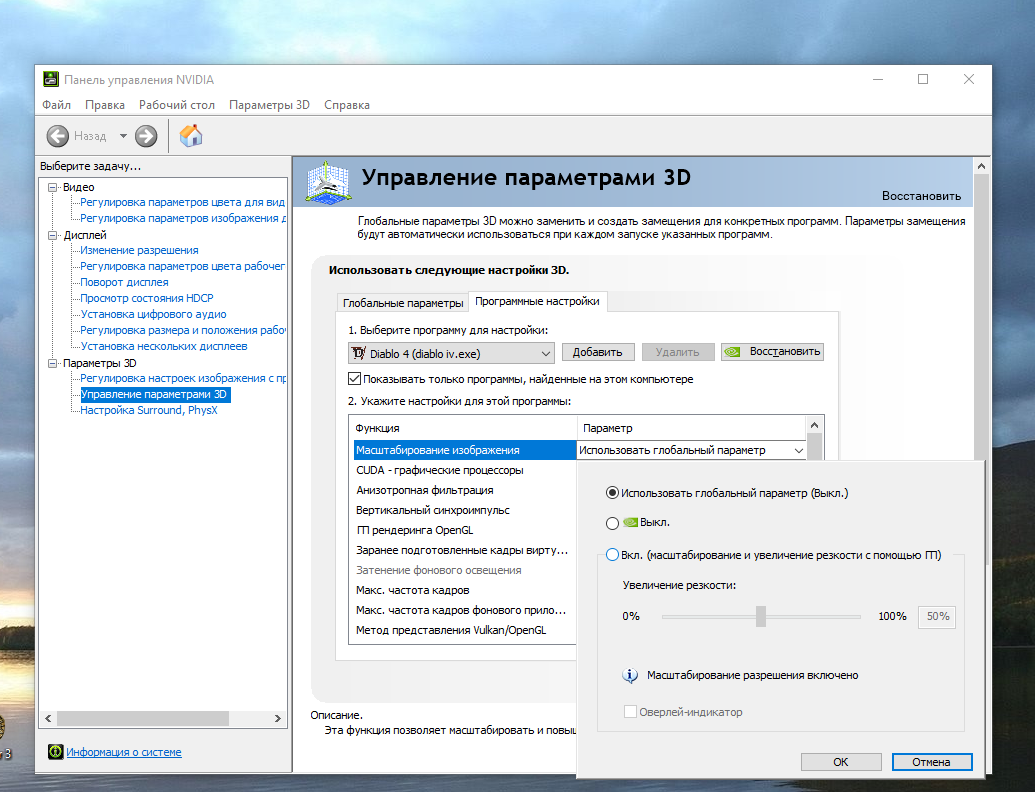
Task: Switch to the Программные настройки tab
Action: point(537,301)
